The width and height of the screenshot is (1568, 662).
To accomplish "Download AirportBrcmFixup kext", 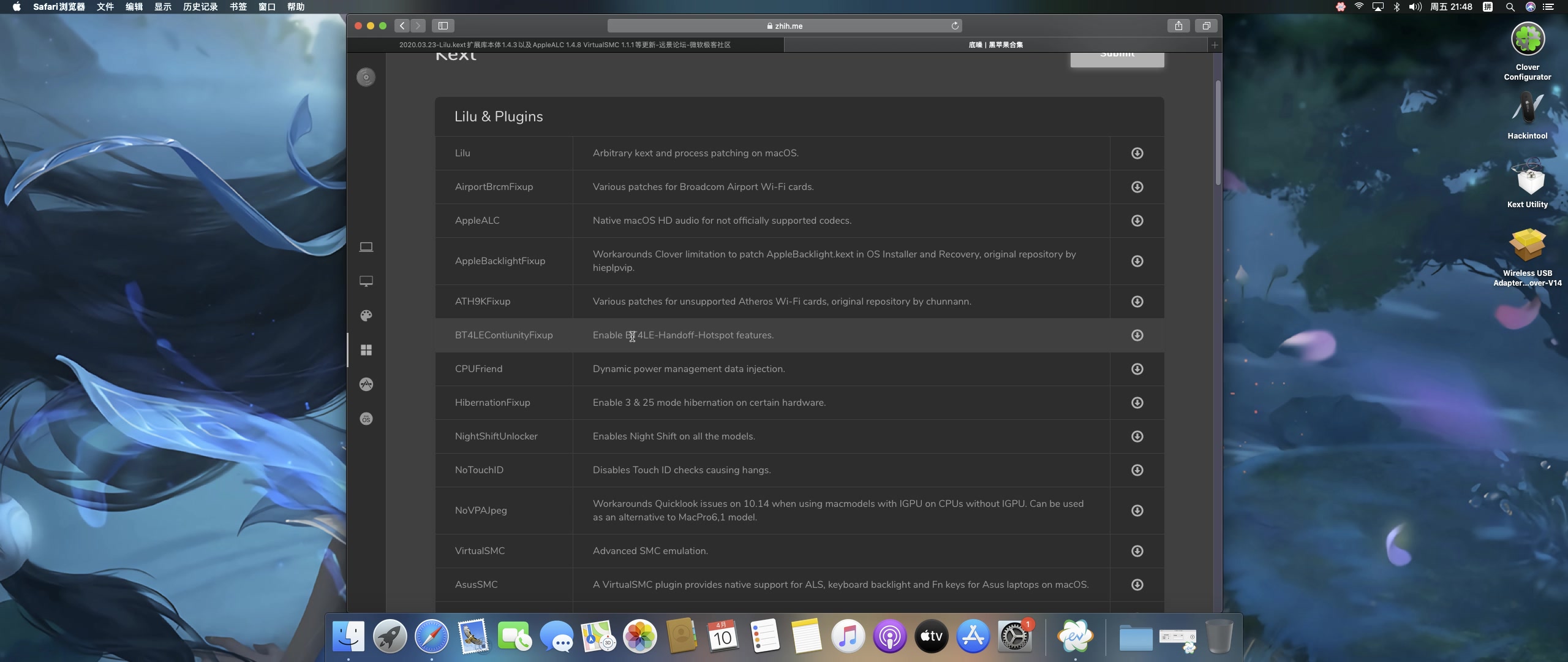I will tap(1137, 187).
